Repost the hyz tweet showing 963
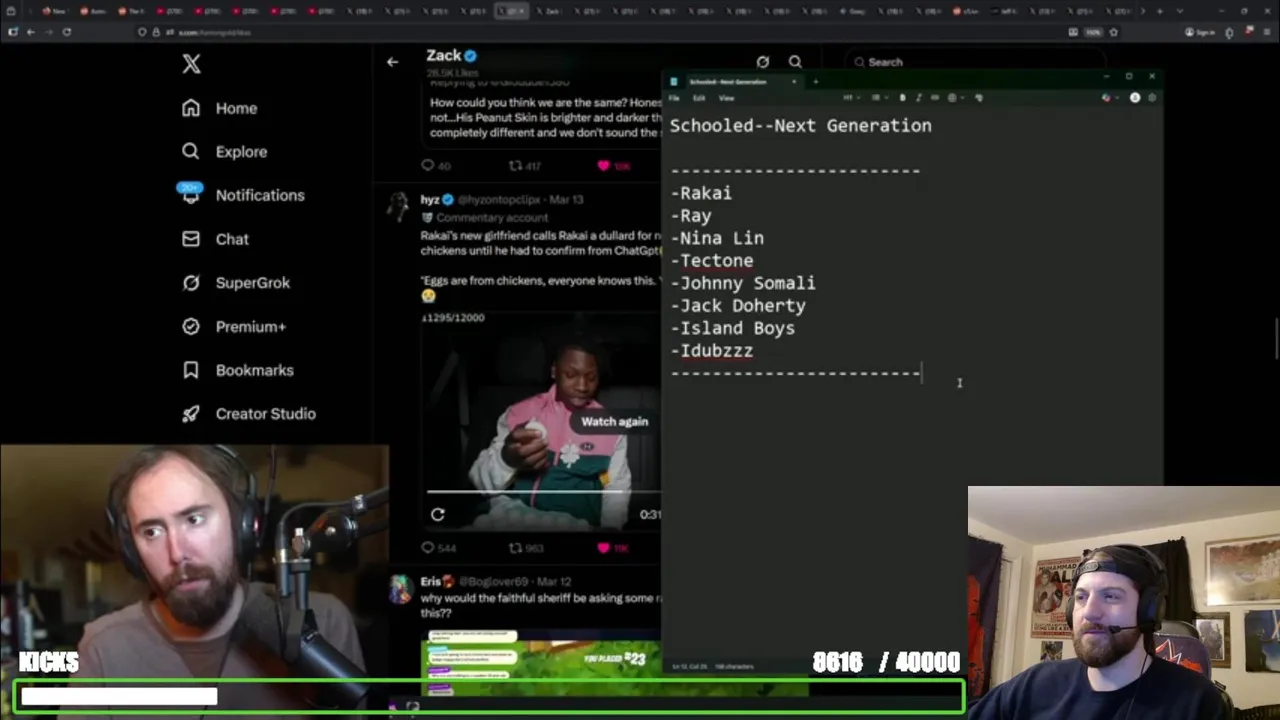Image resolution: width=1280 pixels, height=720 pixels. point(526,548)
